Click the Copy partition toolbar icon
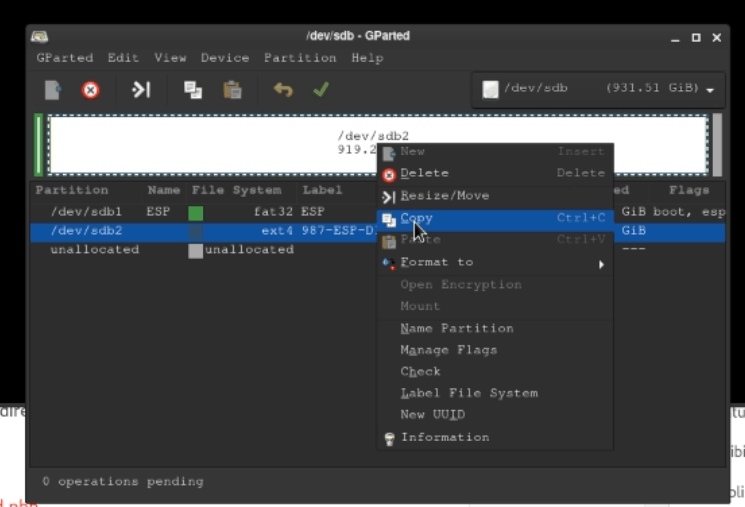Viewport: 745px width, 507px height. [x=193, y=90]
